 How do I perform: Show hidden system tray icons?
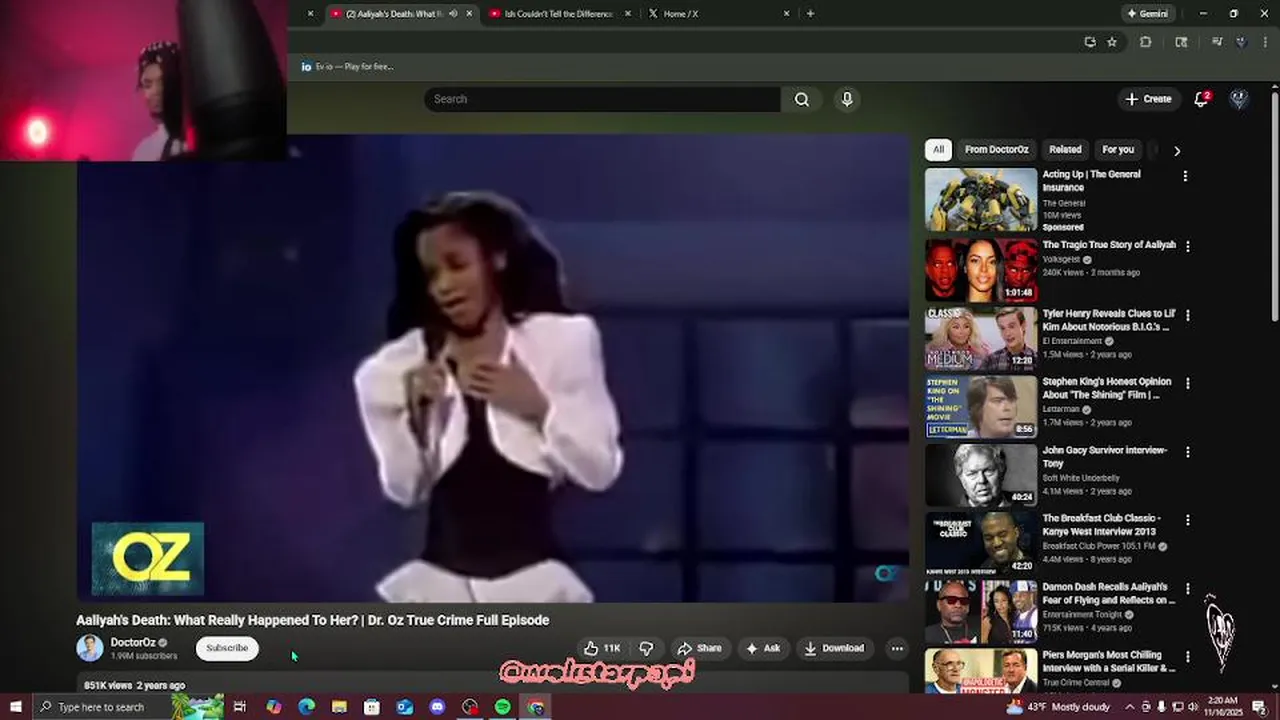tap(1130, 707)
